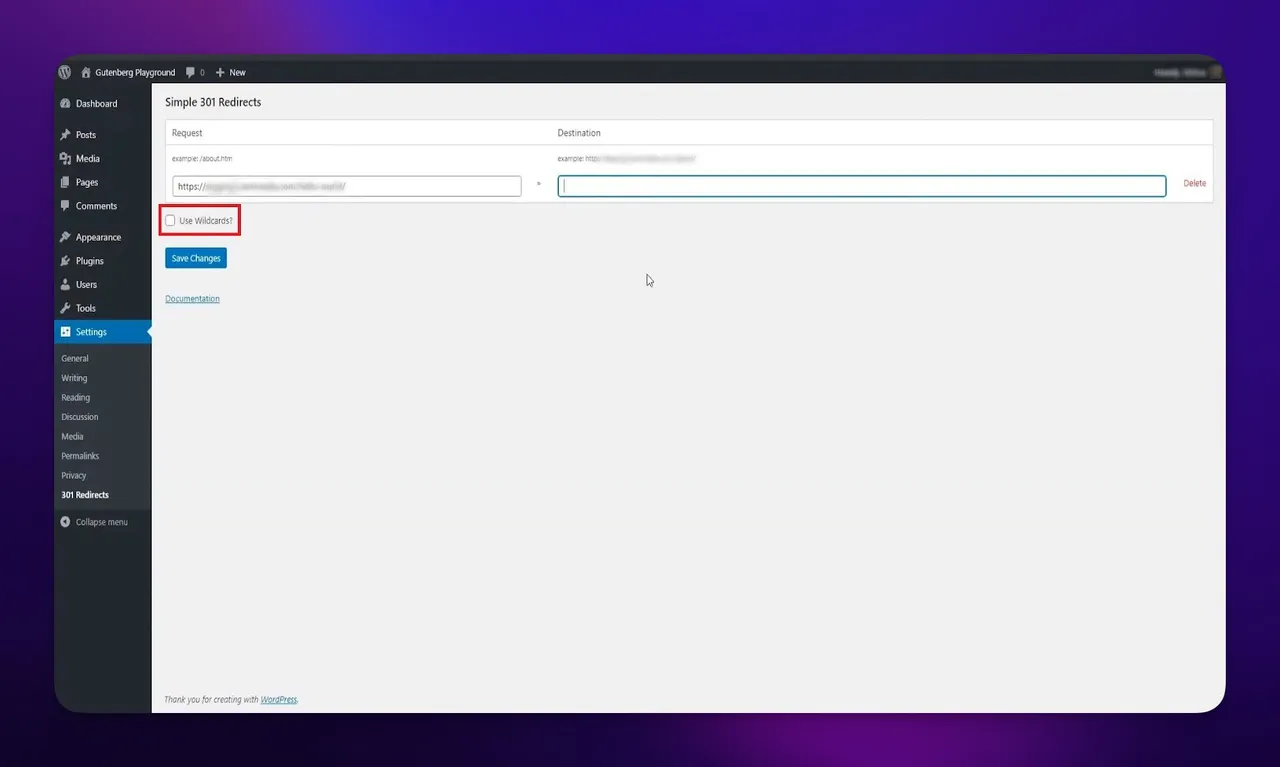Open Gutenberg Playground site home icon

(86, 72)
